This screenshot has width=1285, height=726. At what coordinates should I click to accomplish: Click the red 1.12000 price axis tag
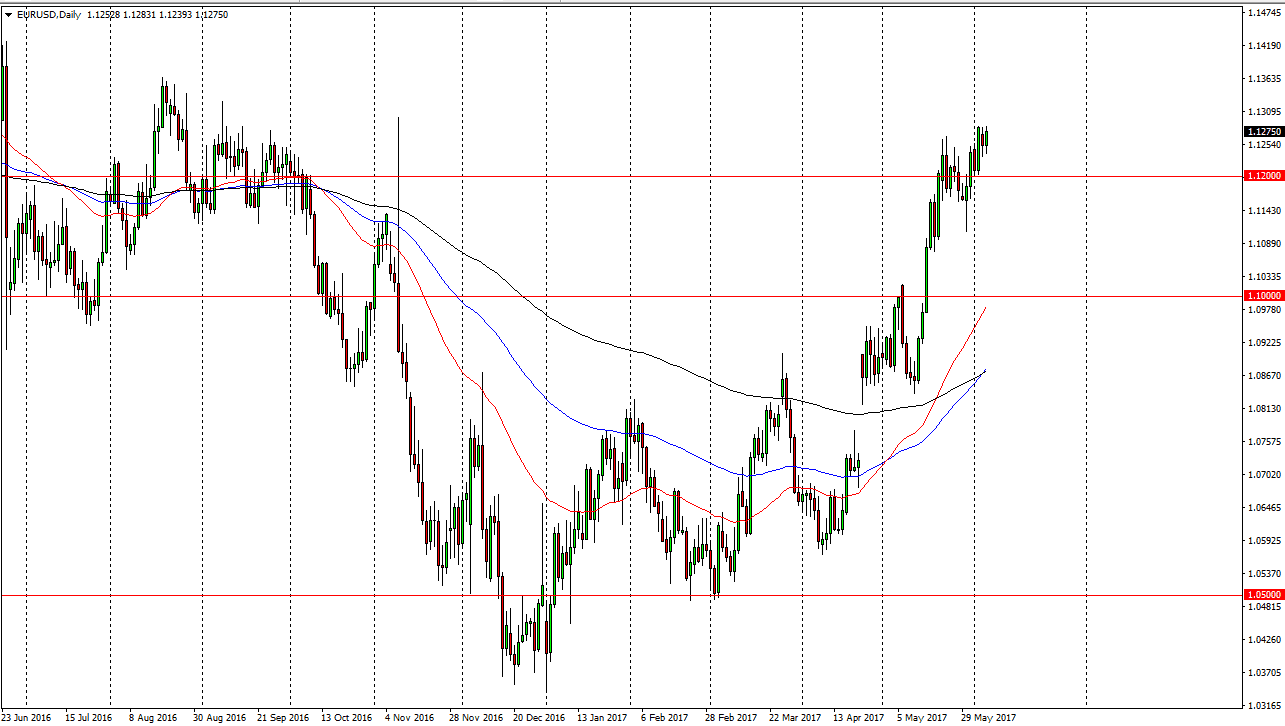point(1261,175)
